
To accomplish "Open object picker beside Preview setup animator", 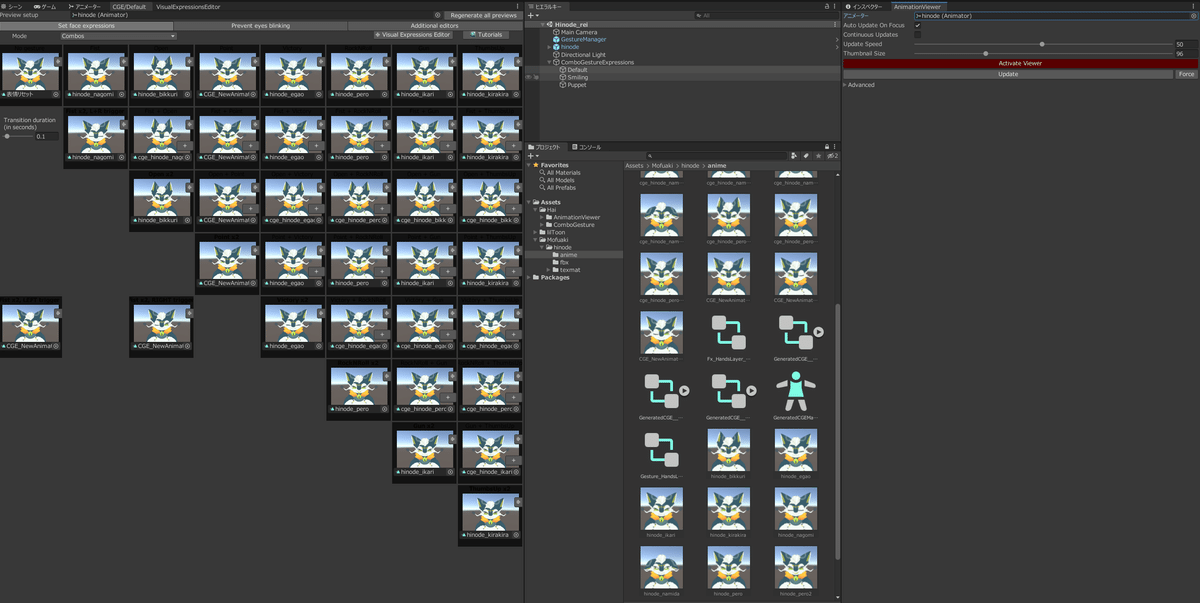I will tap(438, 16).
